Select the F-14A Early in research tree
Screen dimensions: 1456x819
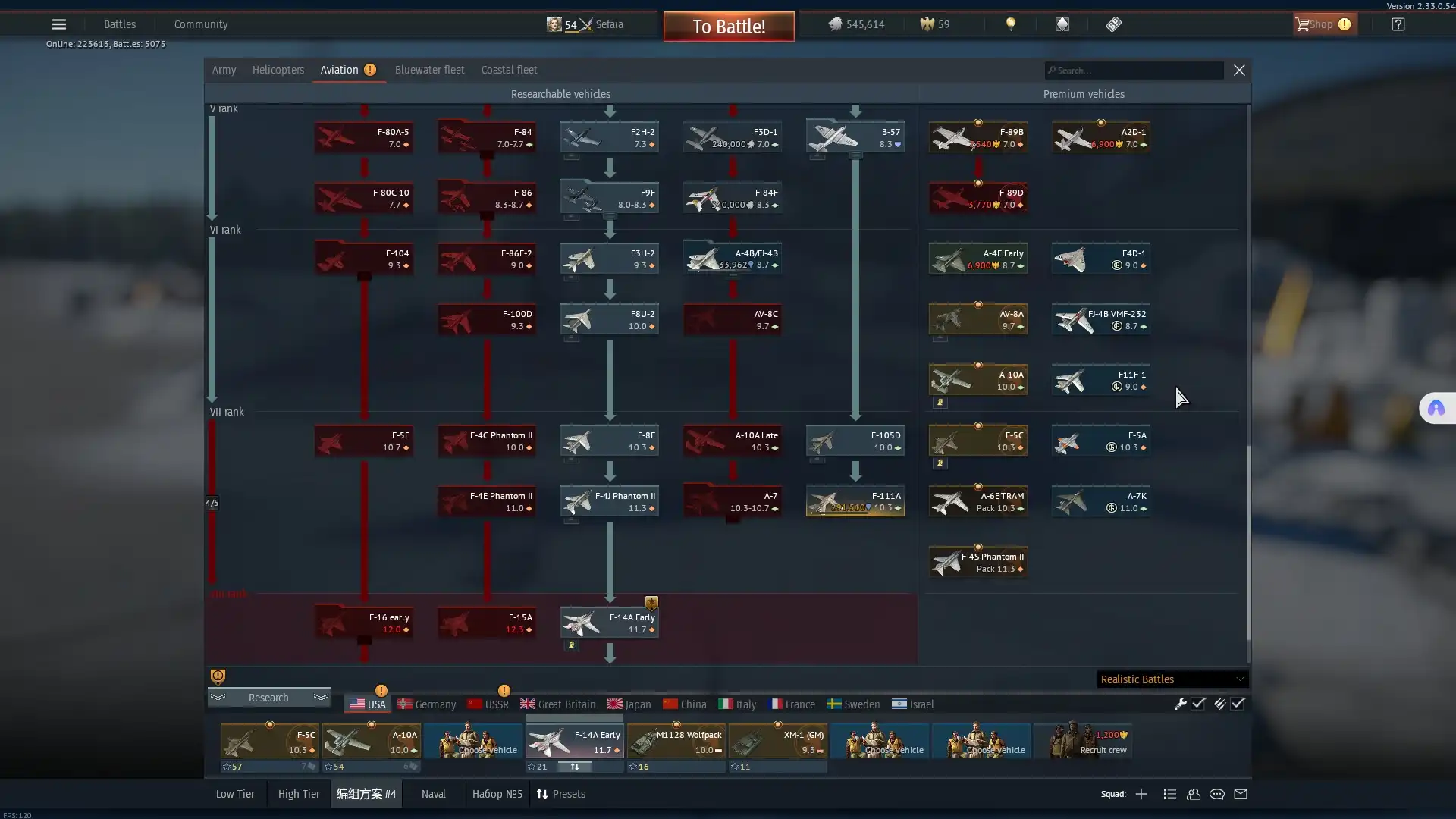click(610, 623)
